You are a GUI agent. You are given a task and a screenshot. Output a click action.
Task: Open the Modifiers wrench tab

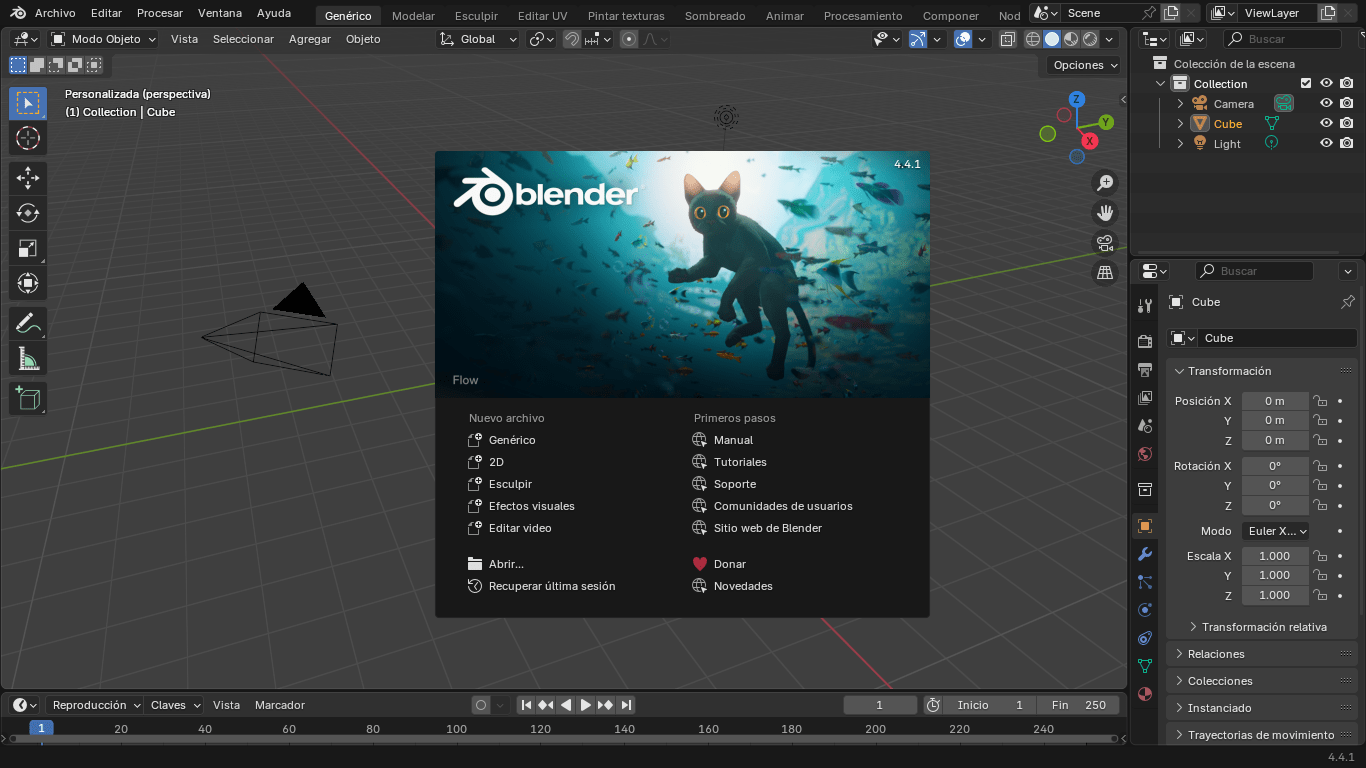[1145, 554]
